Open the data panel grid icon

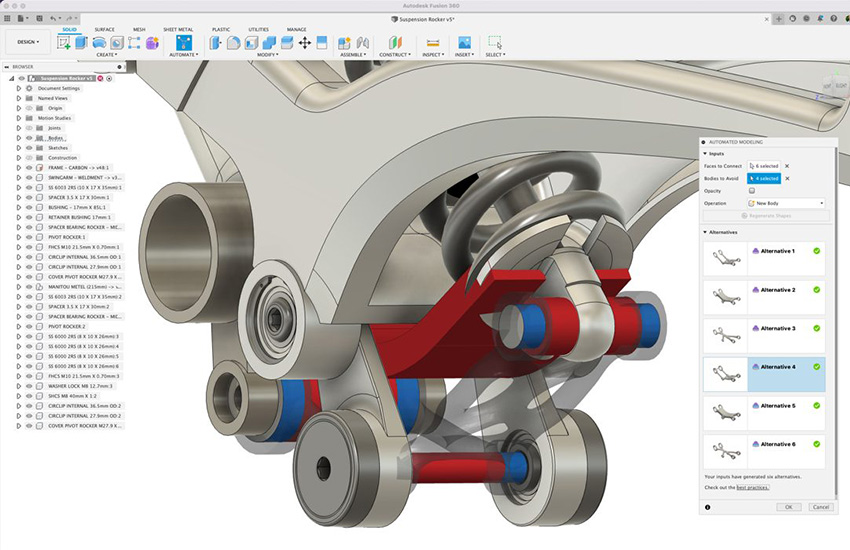click(7, 18)
